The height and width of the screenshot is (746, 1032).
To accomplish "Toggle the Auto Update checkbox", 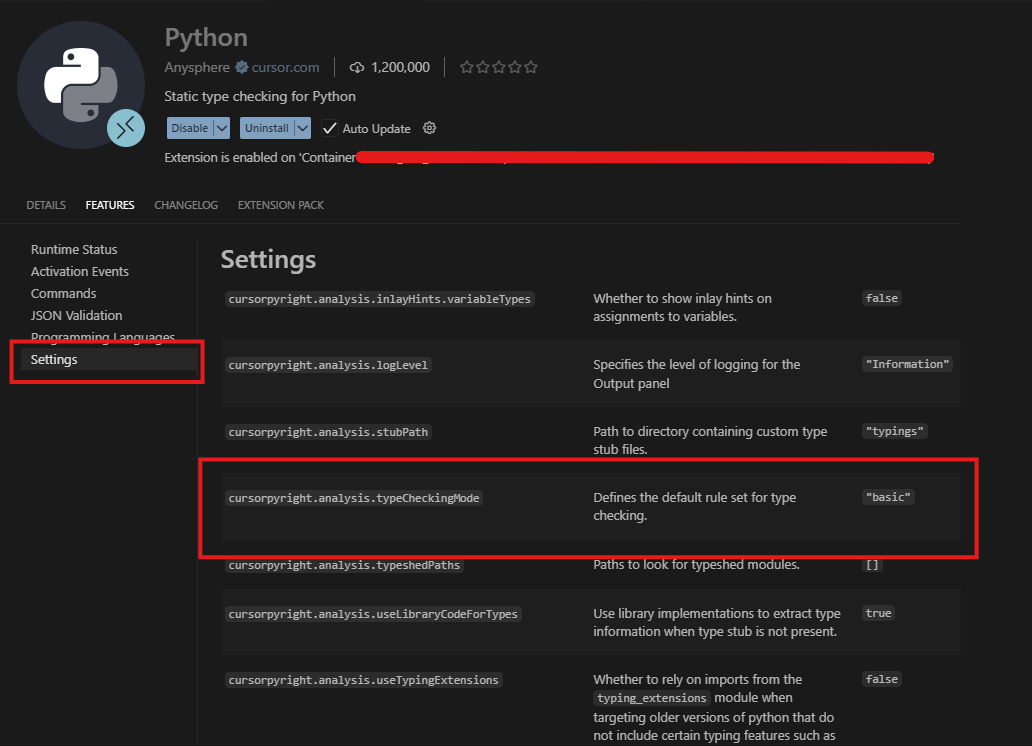I will [330, 128].
